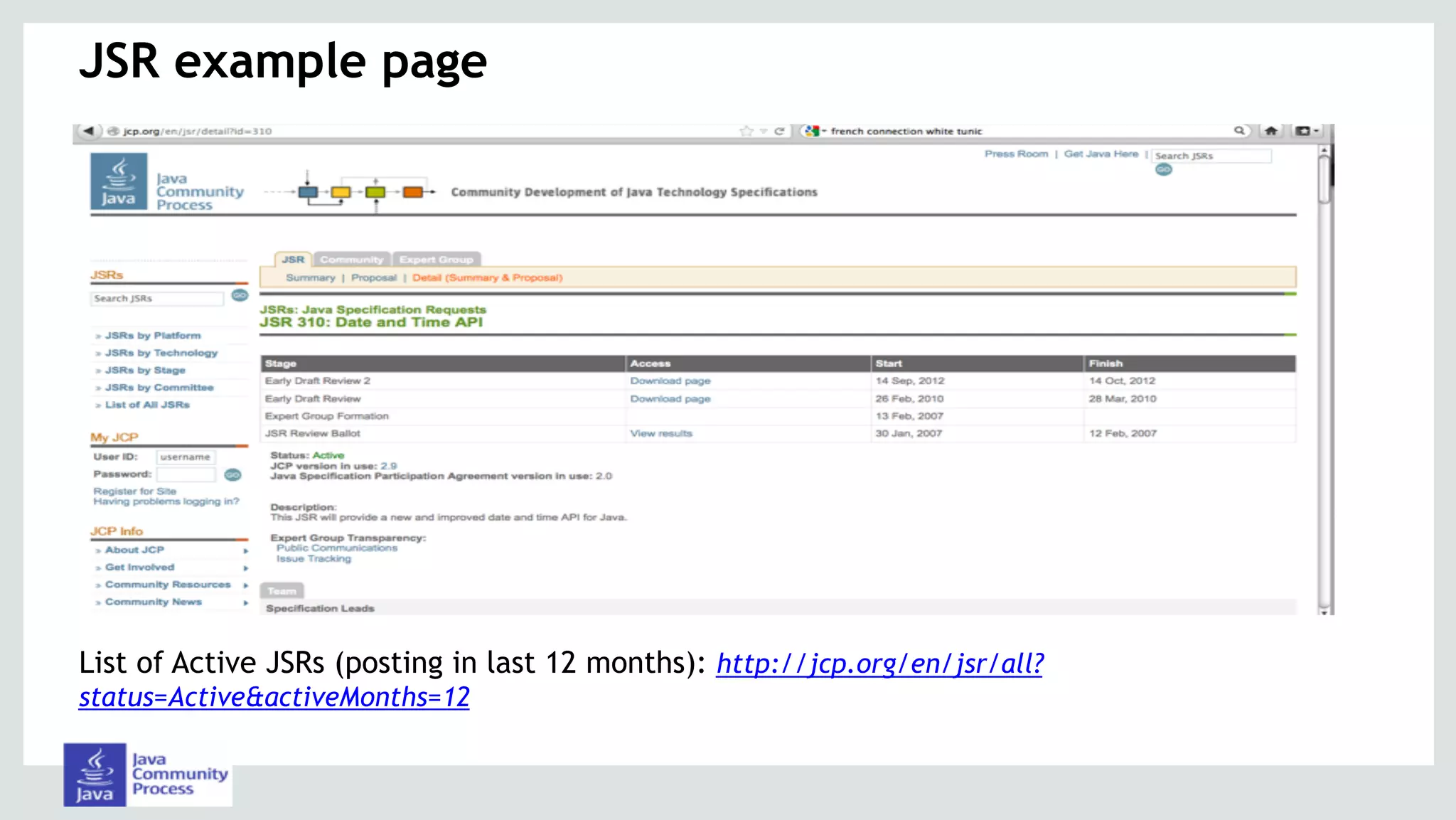This screenshot has height=820, width=1456.
Task: Open JSRs by Platform link
Action: coord(153,335)
